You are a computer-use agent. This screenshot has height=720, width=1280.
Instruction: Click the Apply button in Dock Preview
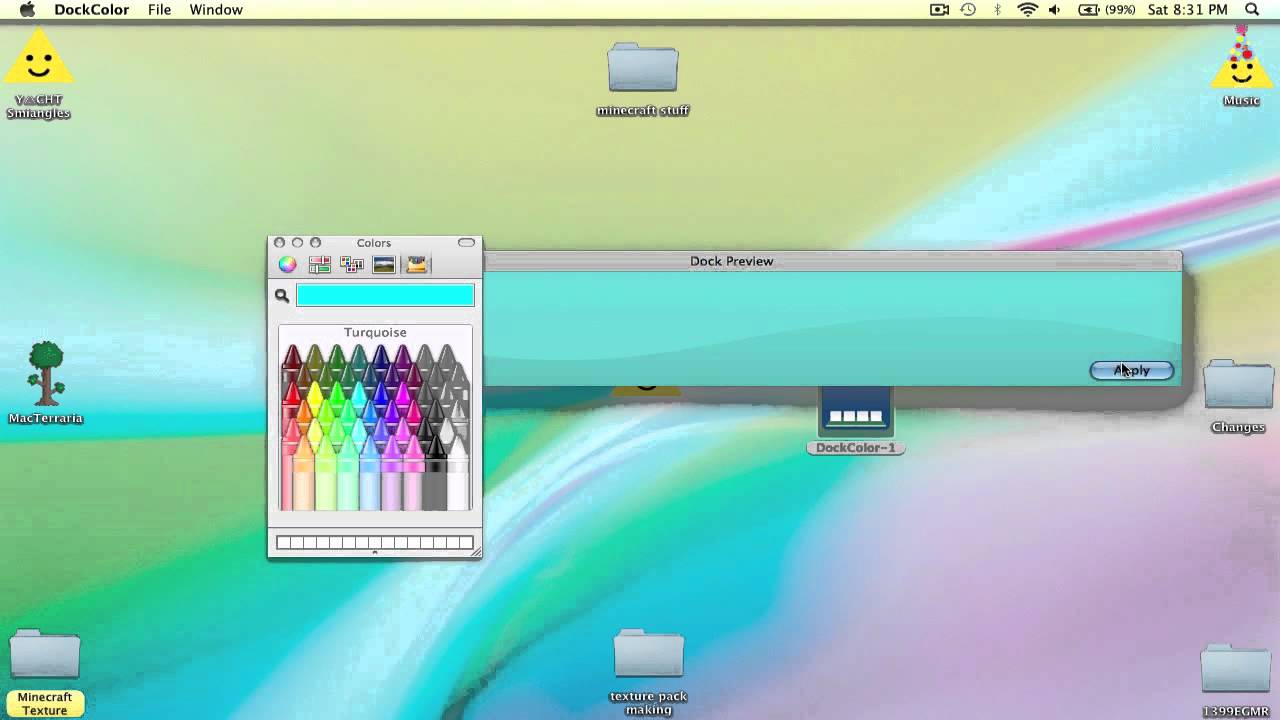coord(1131,370)
